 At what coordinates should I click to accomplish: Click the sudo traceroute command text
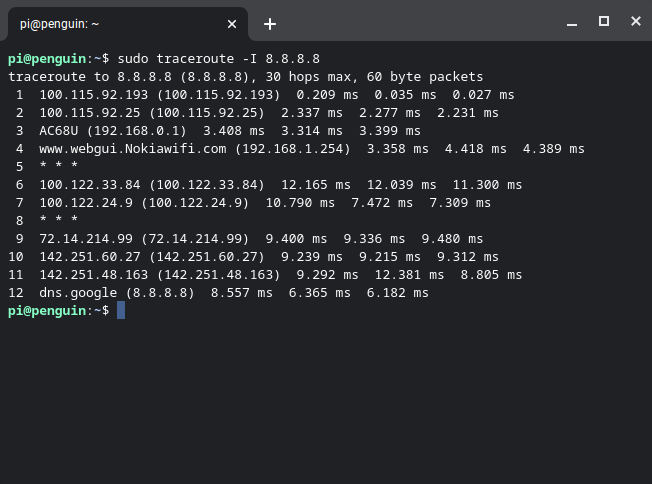[218, 59]
